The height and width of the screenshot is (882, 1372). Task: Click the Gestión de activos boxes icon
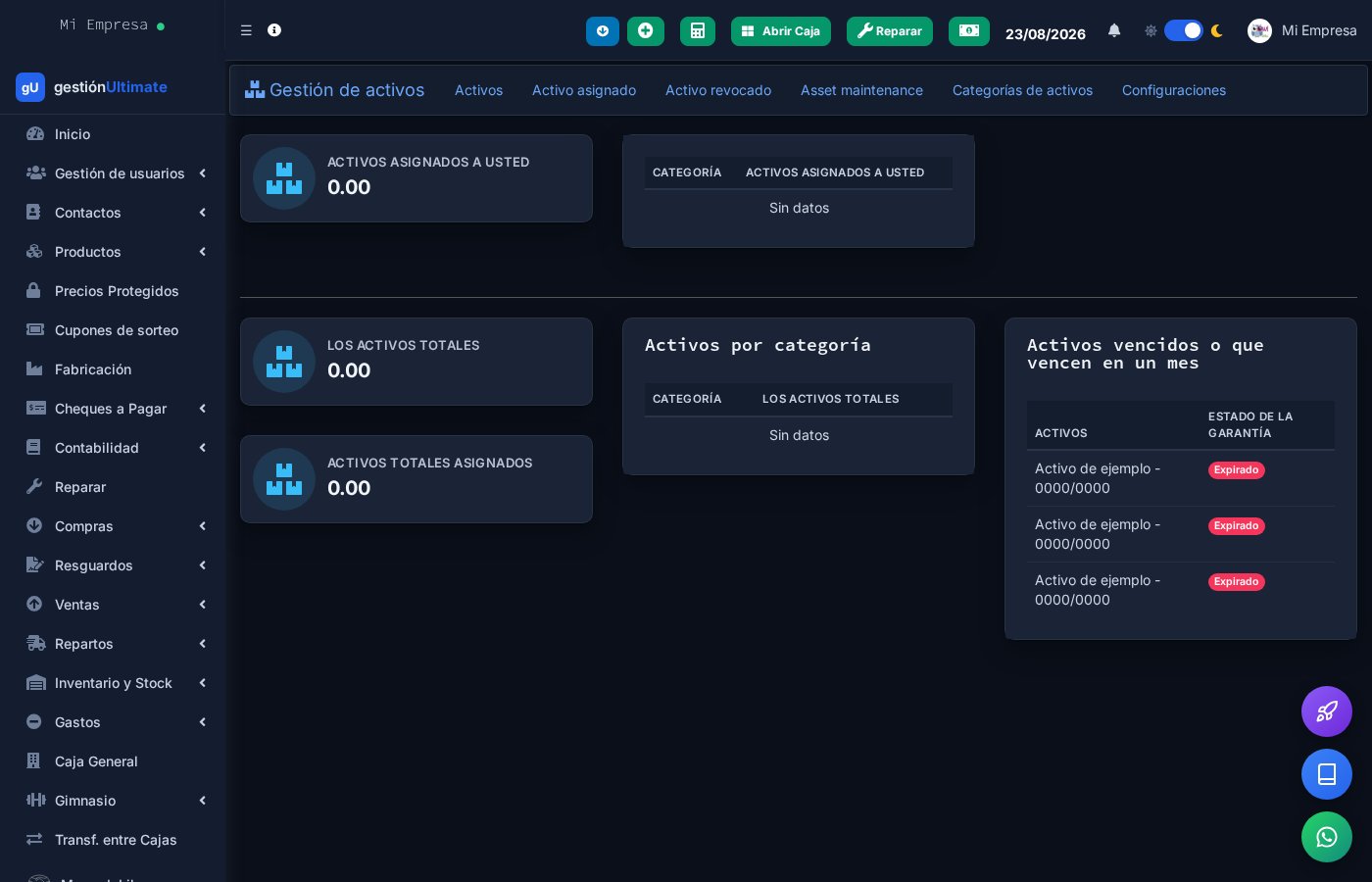point(255,89)
